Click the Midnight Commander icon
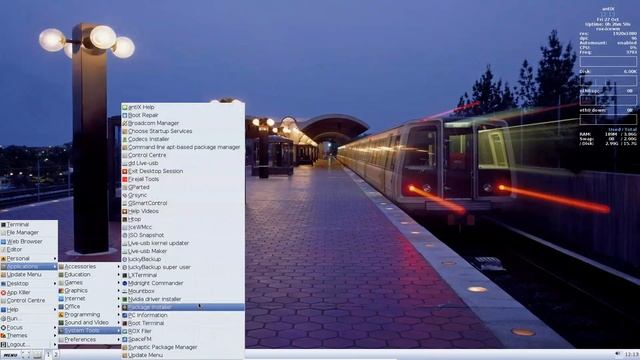The image size is (640, 360). [125, 283]
